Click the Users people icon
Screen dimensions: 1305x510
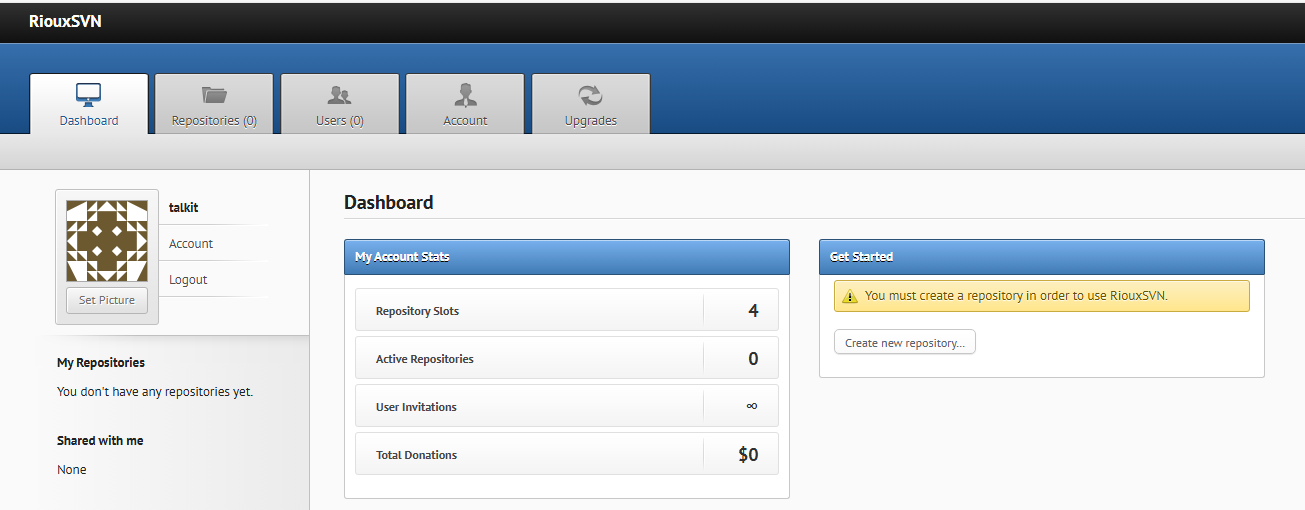340,95
